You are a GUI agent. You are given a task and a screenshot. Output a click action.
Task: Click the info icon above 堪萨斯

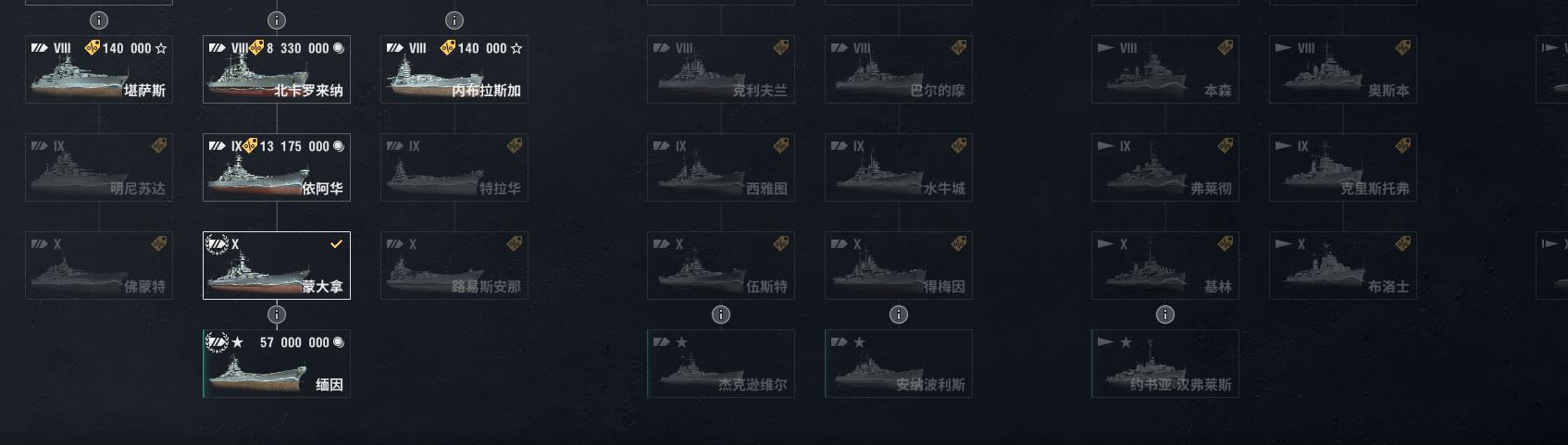[x=99, y=19]
